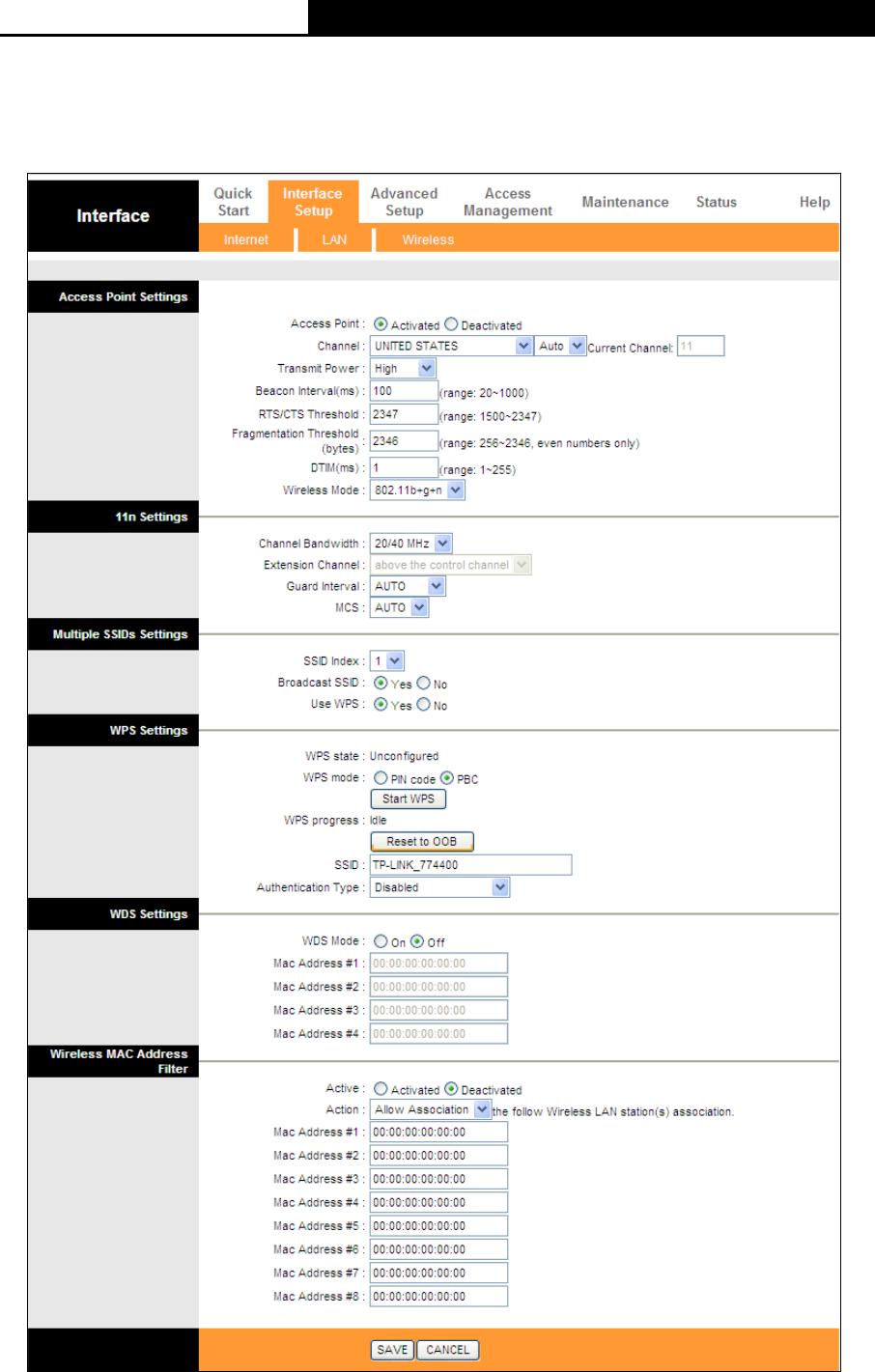This screenshot has height=1372, width=875.
Task: Click the 'range: 20~1000' hint text
Action: click(x=484, y=393)
